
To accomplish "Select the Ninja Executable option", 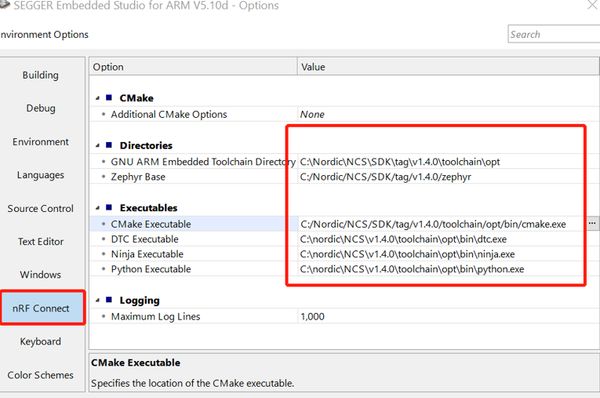I will [147, 254].
